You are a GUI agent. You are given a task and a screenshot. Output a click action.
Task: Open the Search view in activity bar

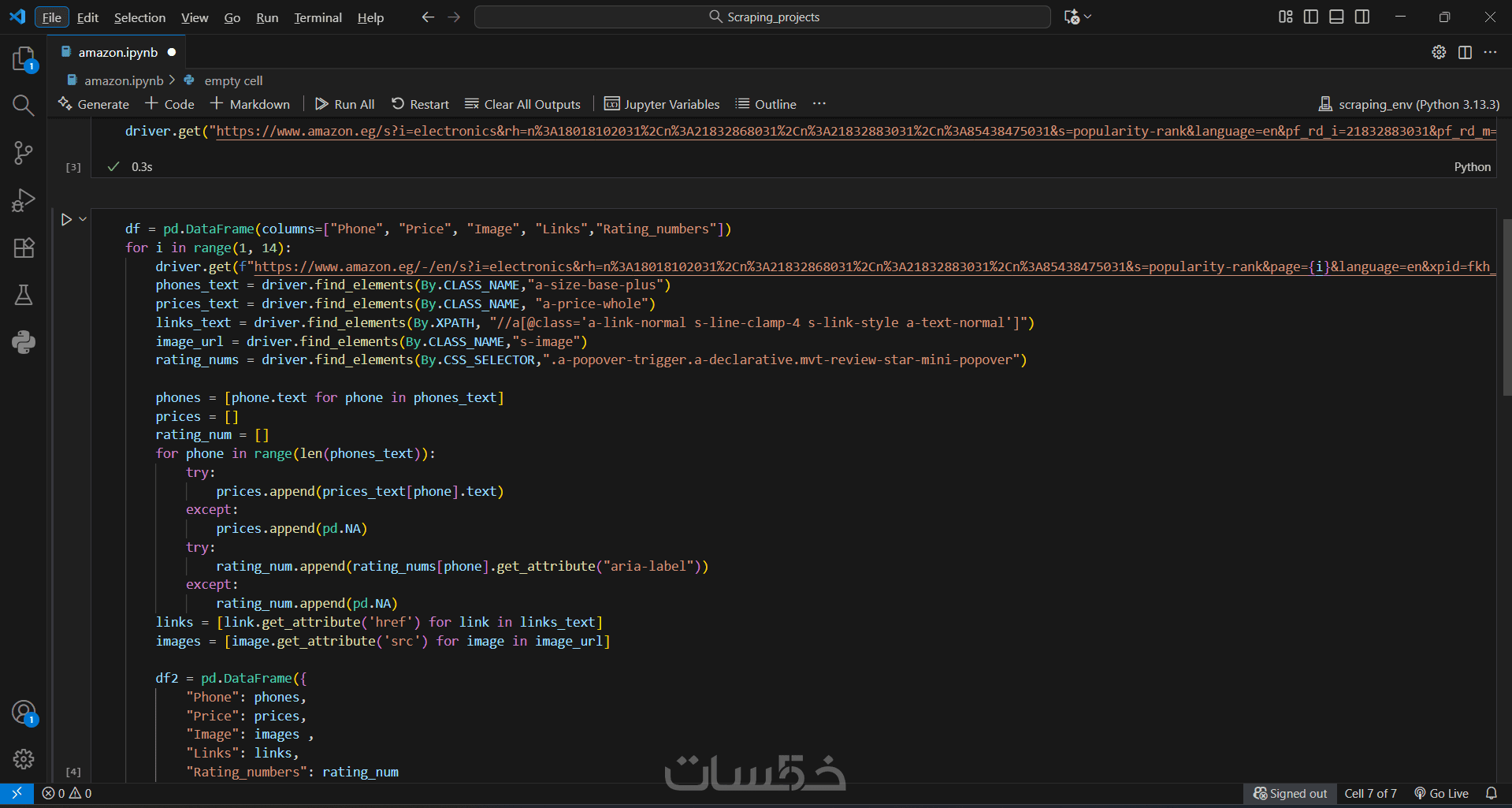[24, 106]
